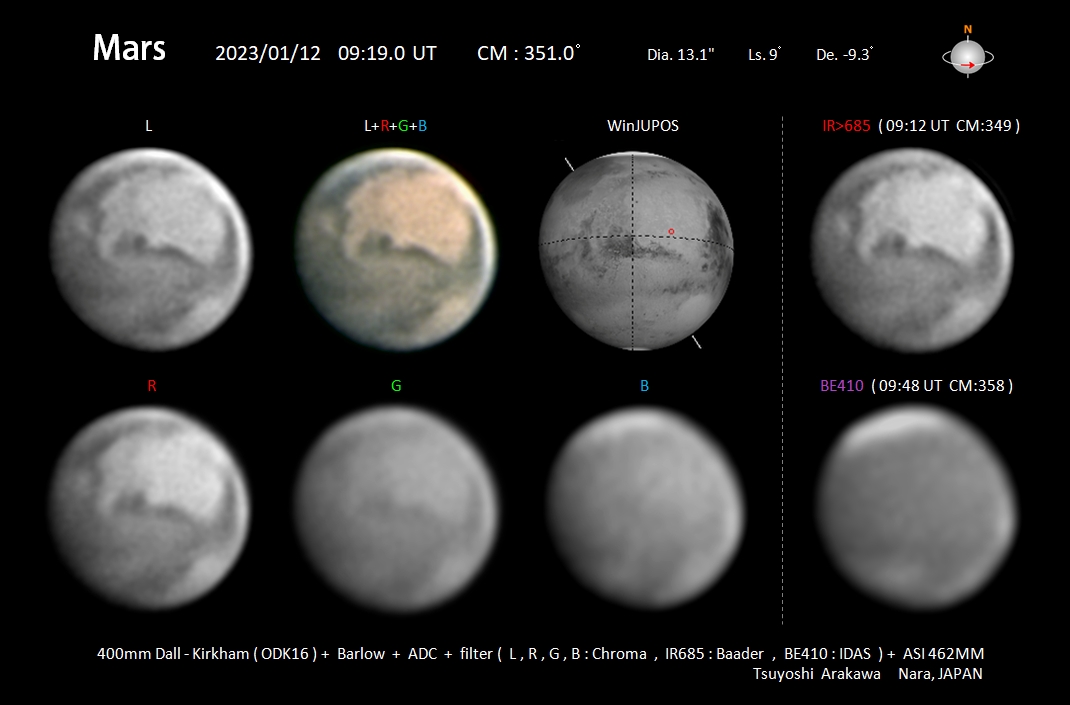
Task: Click 'De. -9.3°' text
Action: pyautogui.click(x=845, y=55)
